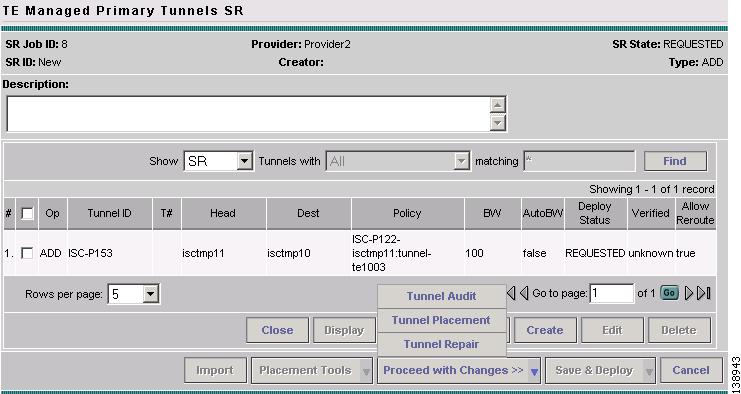Image resolution: width=741 pixels, height=394 pixels.
Task: Expand Proceed with Changes dropdown arrow
Action: (x=534, y=371)
